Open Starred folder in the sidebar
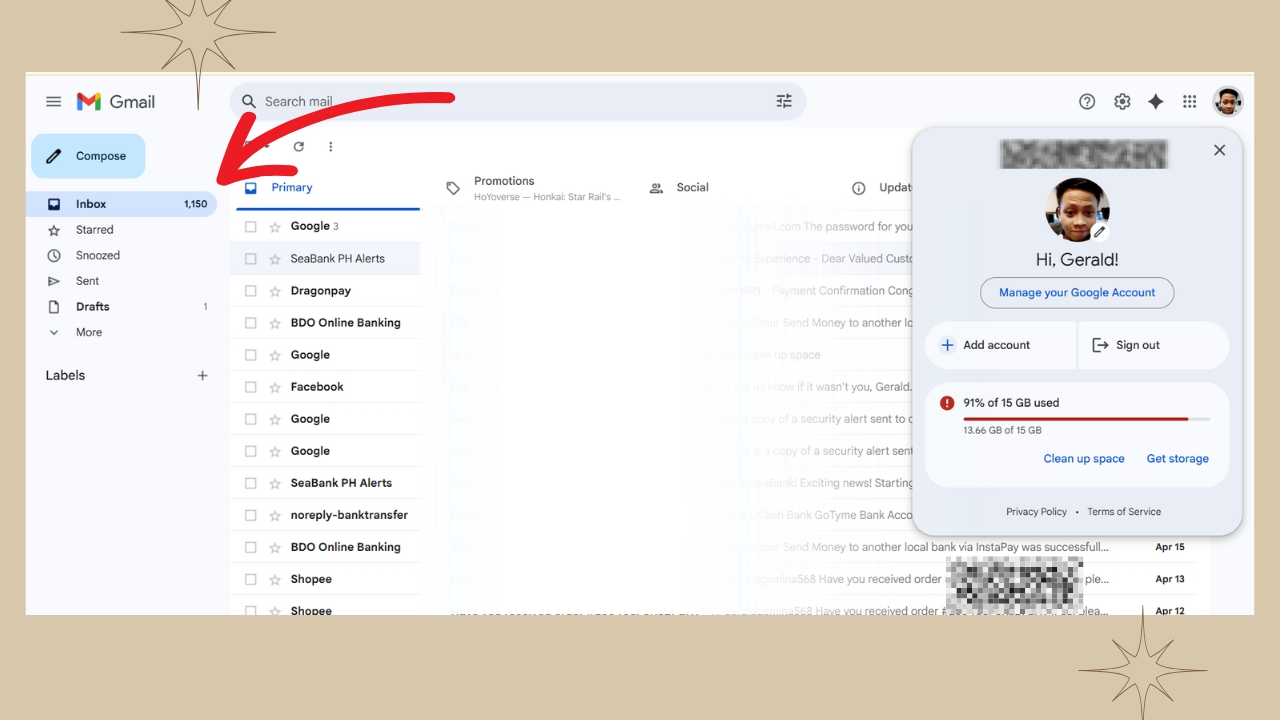Viewport: 1280px width, 720px height. pos(121,230)
